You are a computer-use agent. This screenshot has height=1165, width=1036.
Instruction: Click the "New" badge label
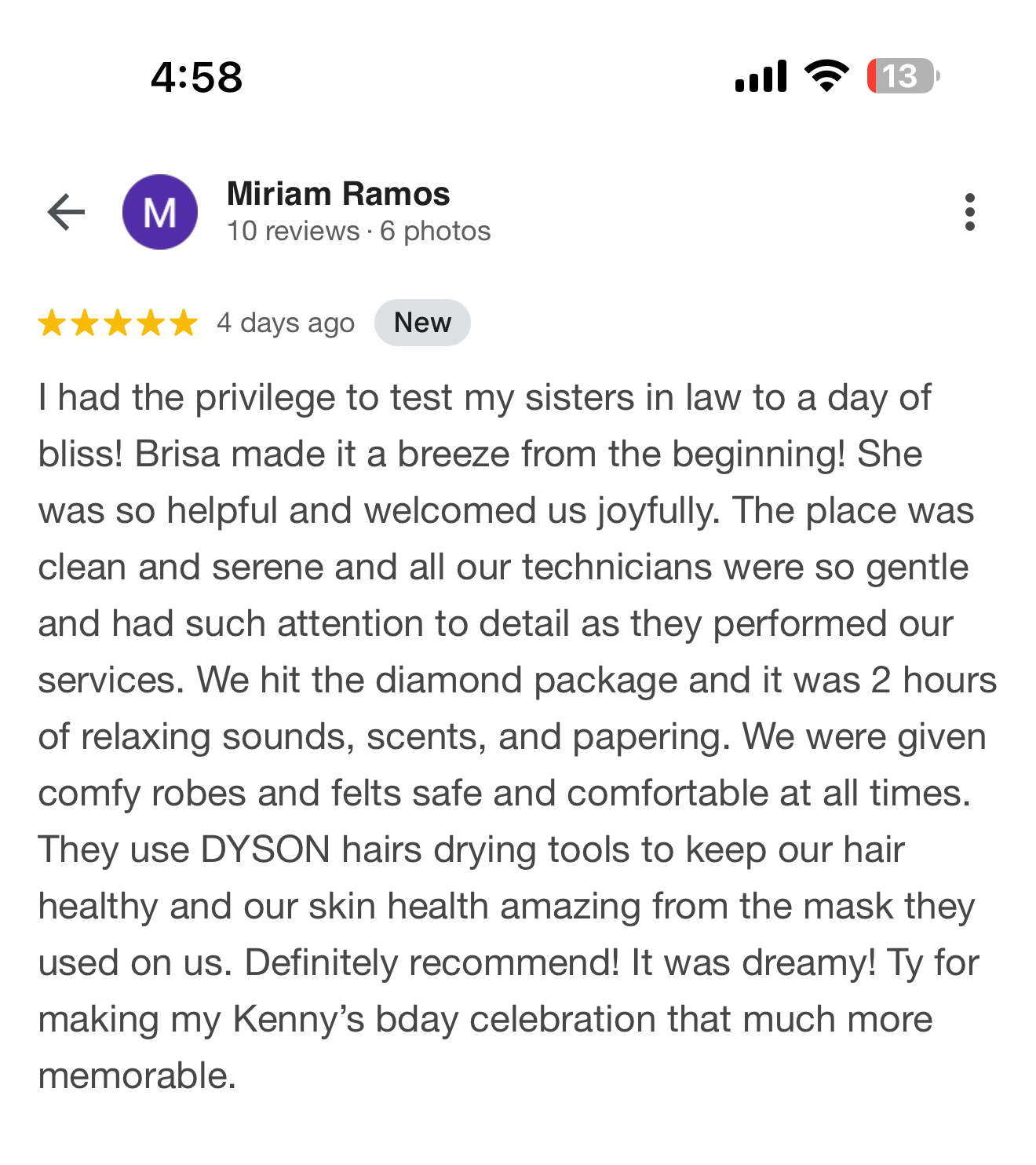point(422,323)
